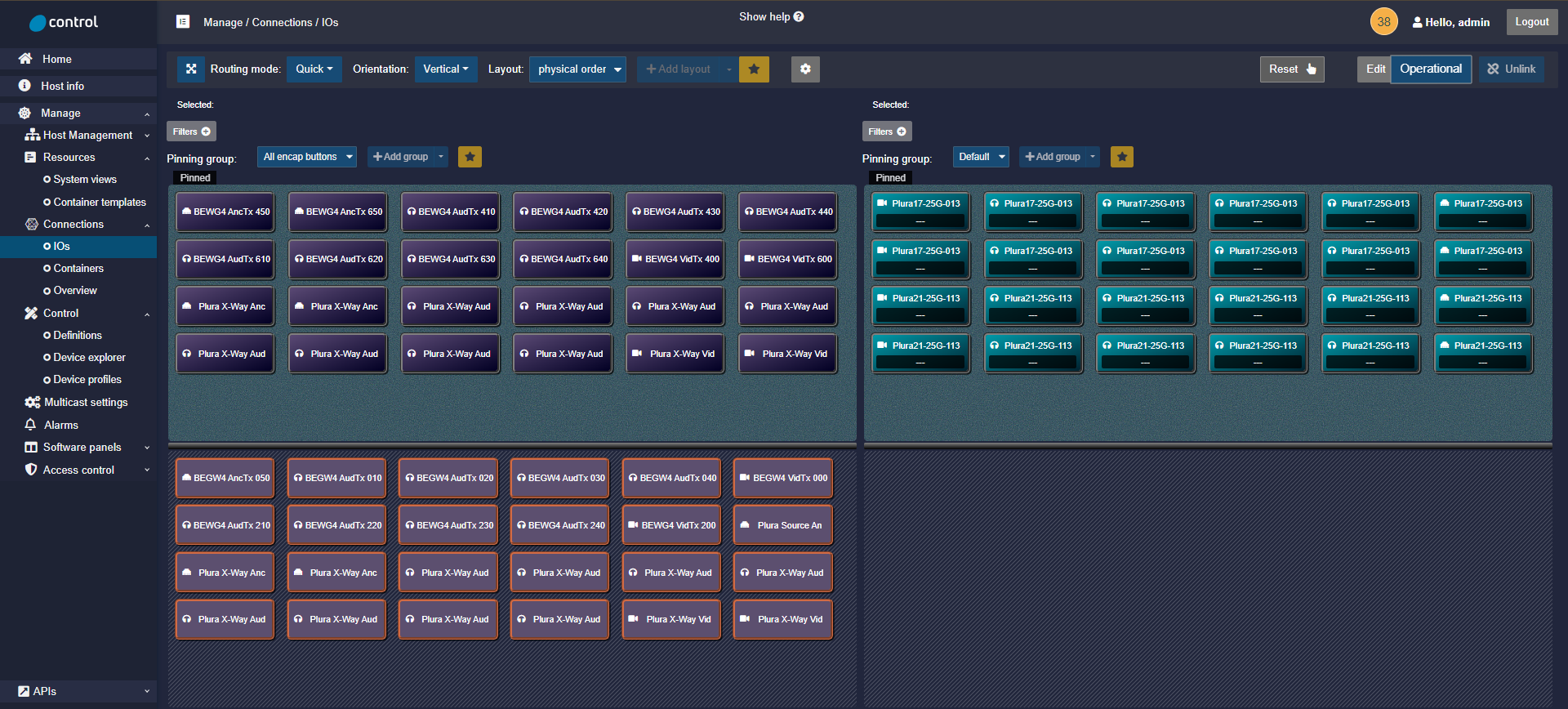This screenshot has height=709, width=1568.
Task: Click the star beside right Add group
Action: tap(1122, 157)
